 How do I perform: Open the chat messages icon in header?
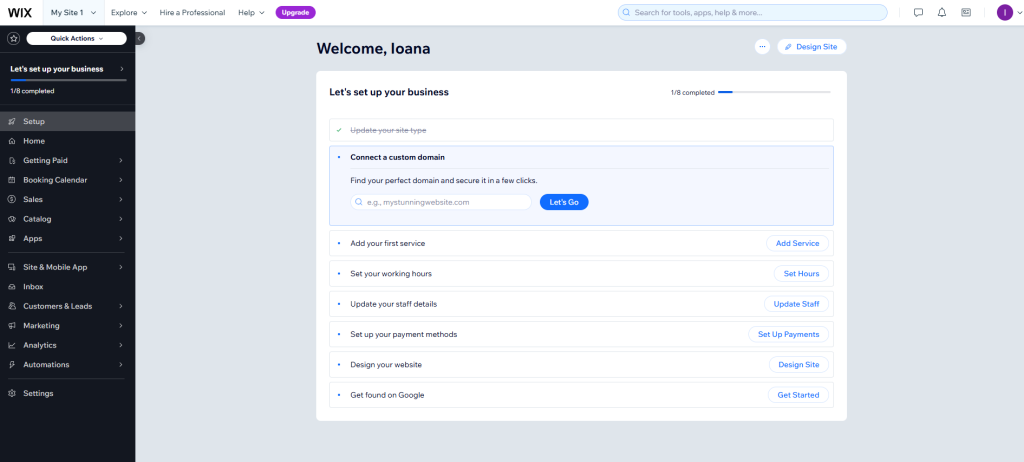tap(918, 12)
